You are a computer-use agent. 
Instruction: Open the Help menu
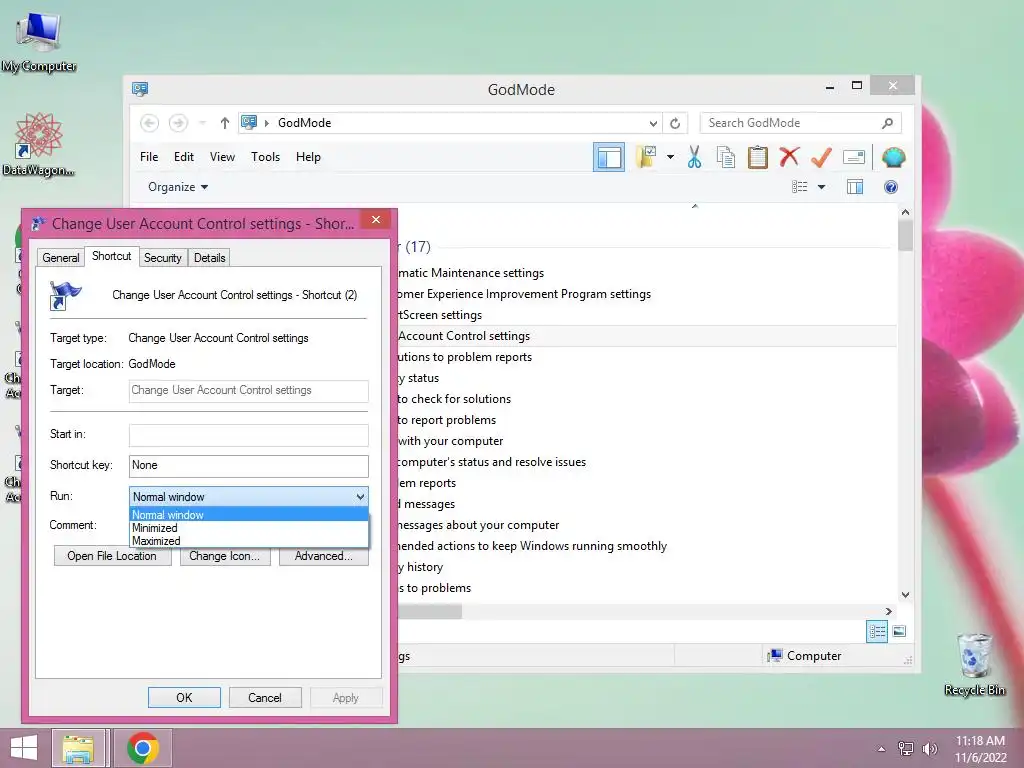click(x=308, y=157)
